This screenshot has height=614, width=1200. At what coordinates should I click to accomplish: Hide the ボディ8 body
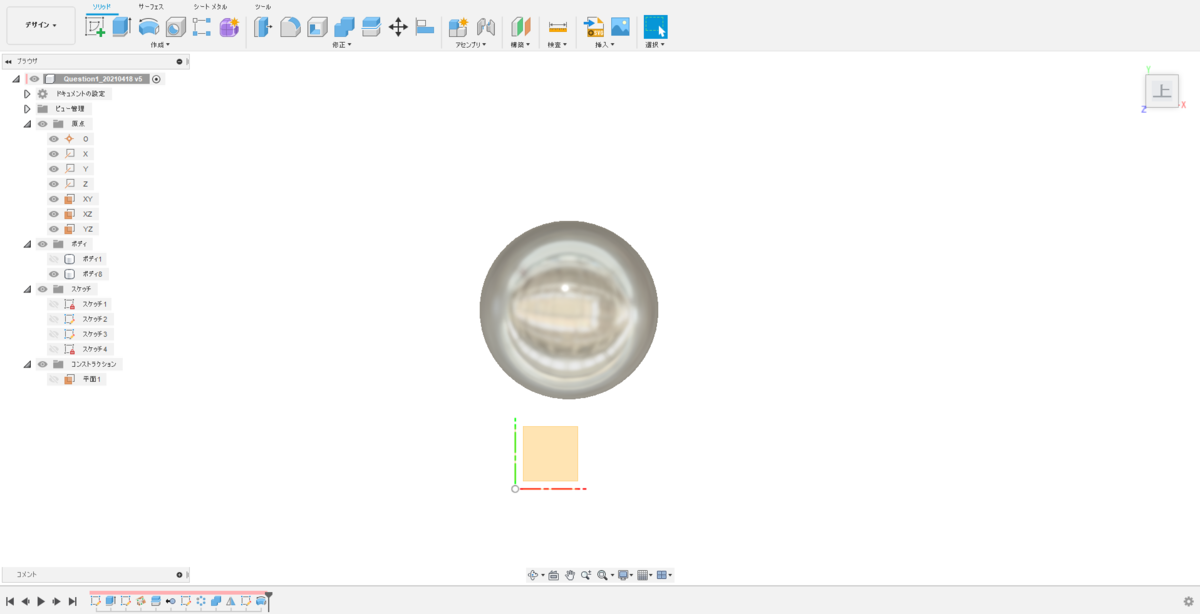coord(54,274)
